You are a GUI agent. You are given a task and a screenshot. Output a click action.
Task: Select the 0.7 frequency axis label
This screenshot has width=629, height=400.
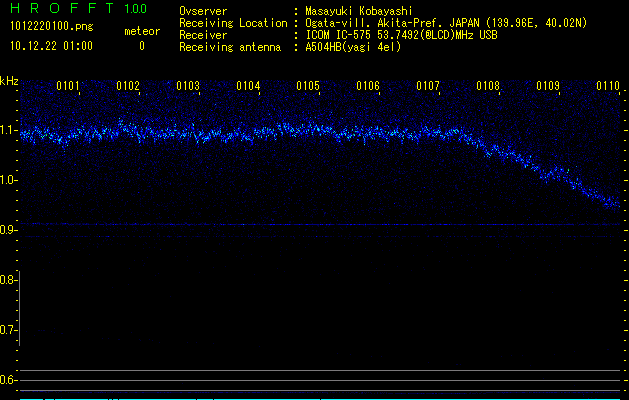(9, 329)
